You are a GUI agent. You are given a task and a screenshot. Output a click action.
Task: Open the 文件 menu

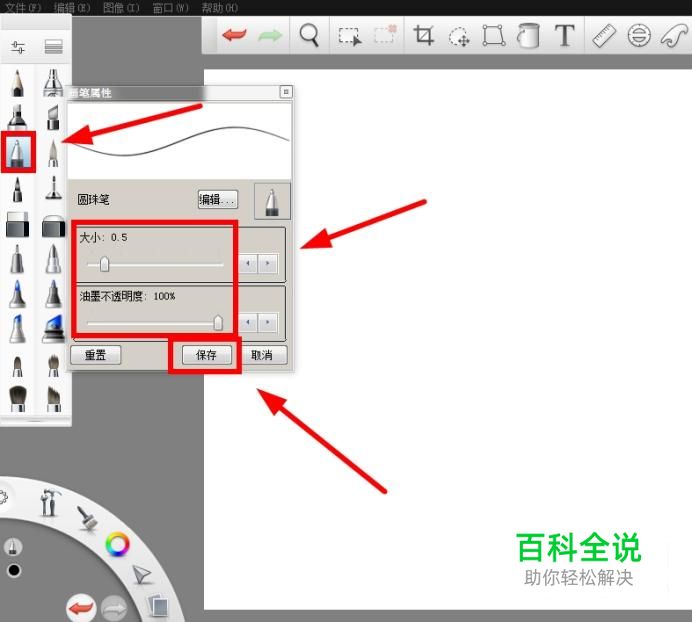23,8
